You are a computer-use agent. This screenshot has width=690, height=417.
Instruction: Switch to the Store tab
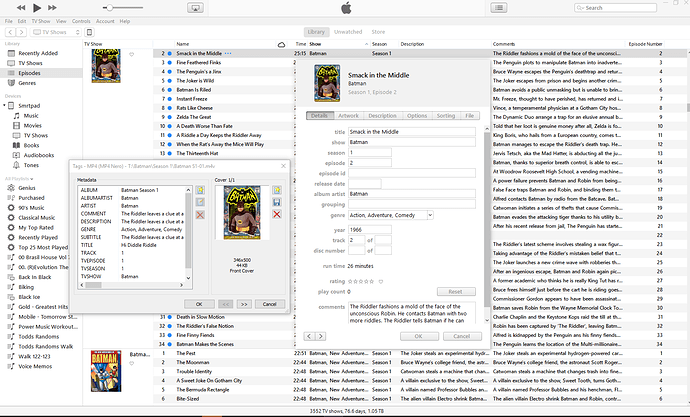click(x=378, y=32)
